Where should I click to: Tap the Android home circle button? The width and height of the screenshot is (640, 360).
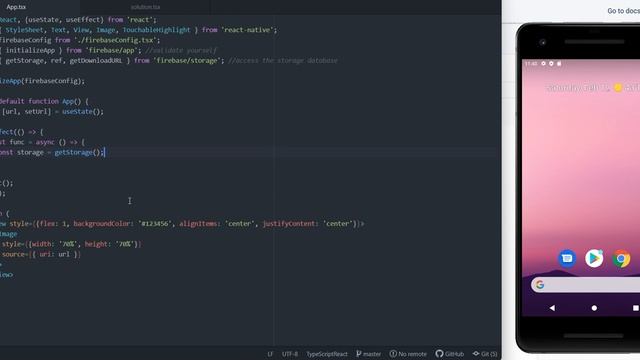[x=594, y=308]
